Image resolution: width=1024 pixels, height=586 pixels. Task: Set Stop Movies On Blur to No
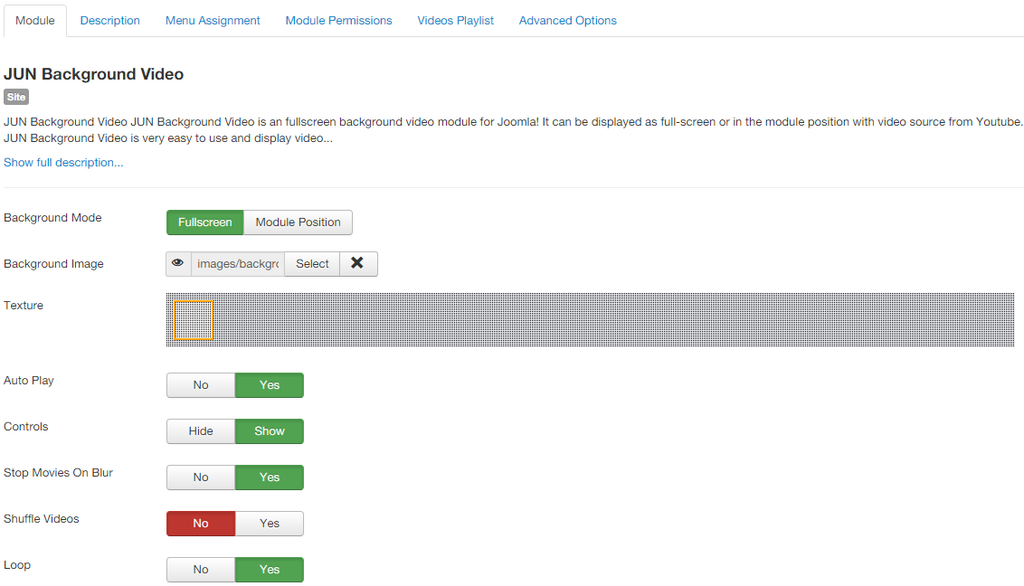[200, 478]
